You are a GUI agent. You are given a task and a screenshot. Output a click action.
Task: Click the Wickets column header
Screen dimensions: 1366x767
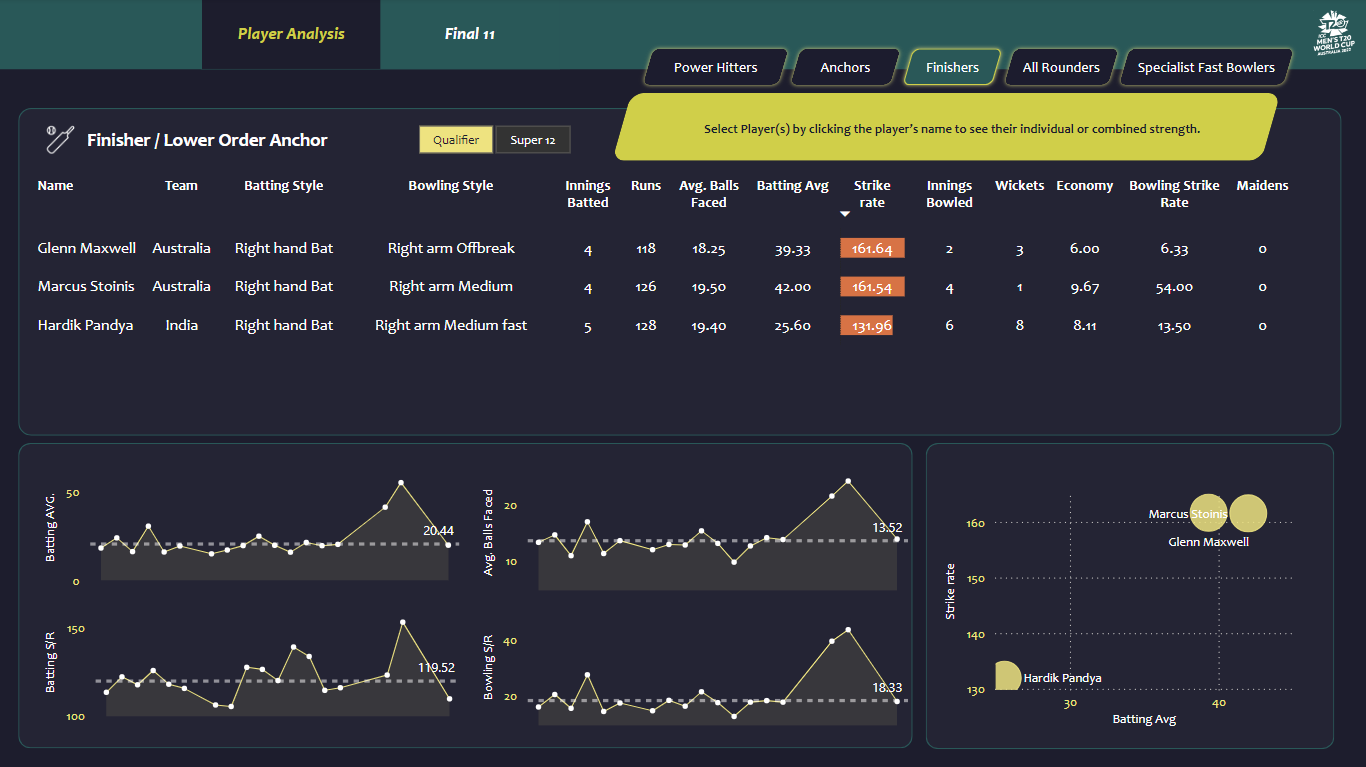tap(1020, 186)
